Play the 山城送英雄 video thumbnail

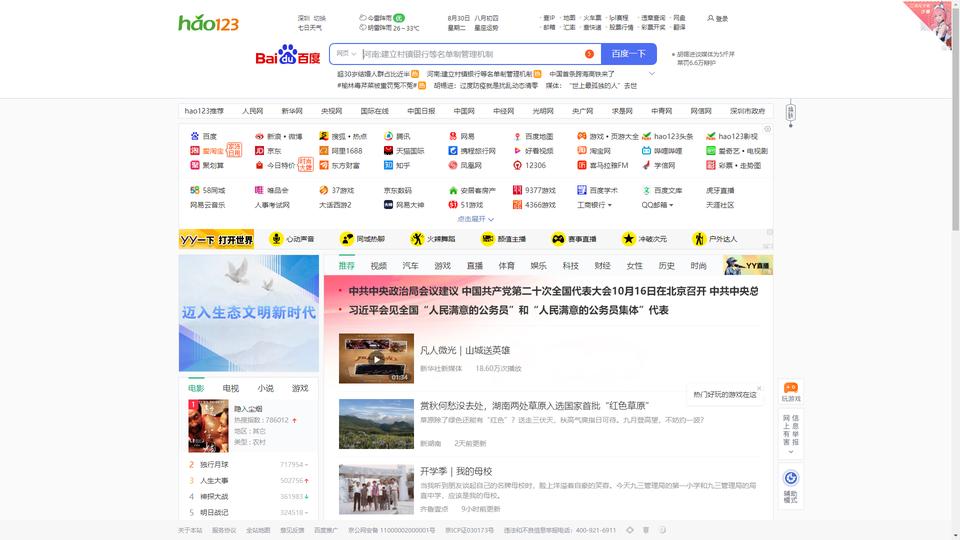tap(377, 359)
